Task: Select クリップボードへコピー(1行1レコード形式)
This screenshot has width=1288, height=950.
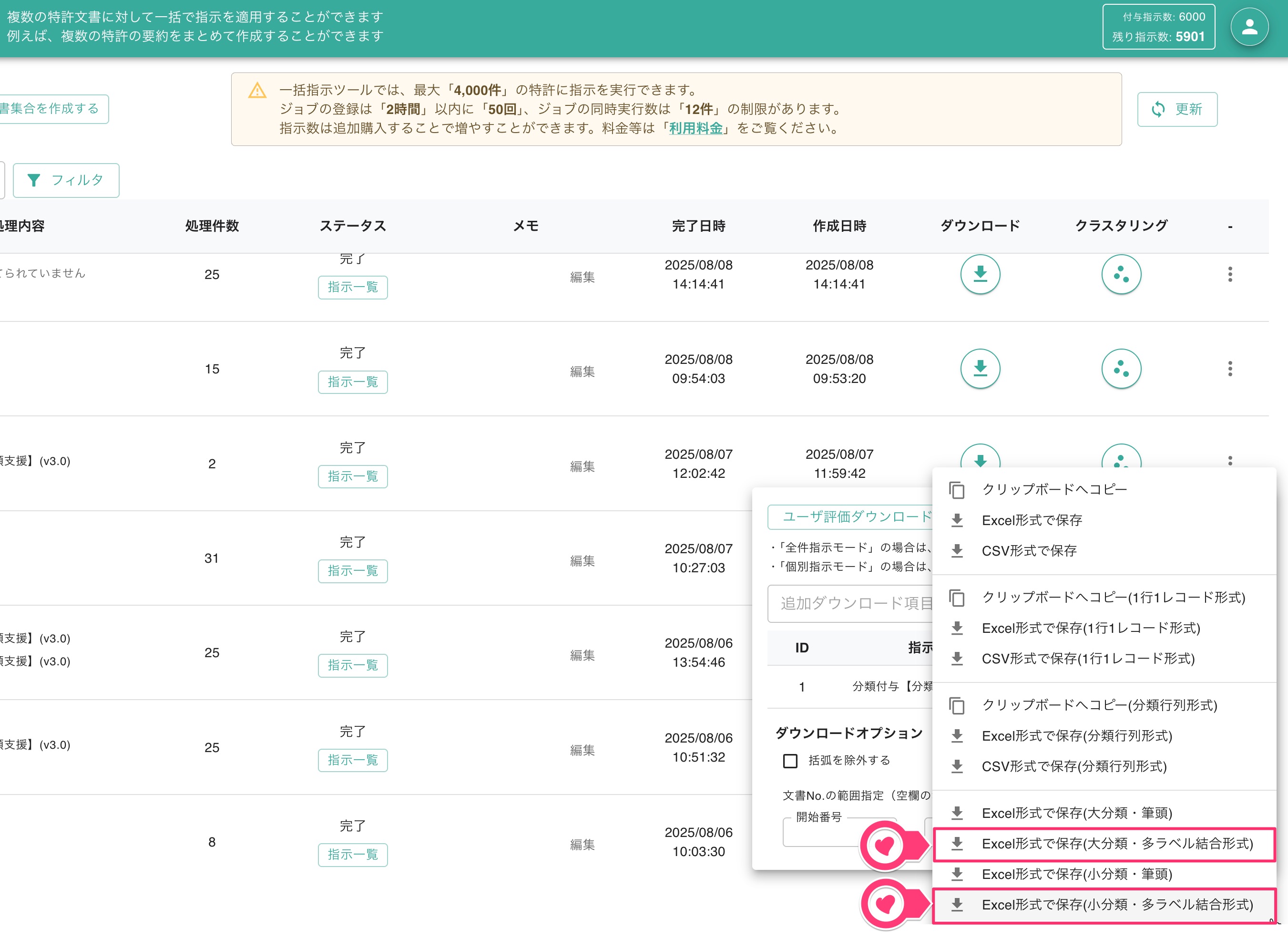Action: coord(1104,598)
